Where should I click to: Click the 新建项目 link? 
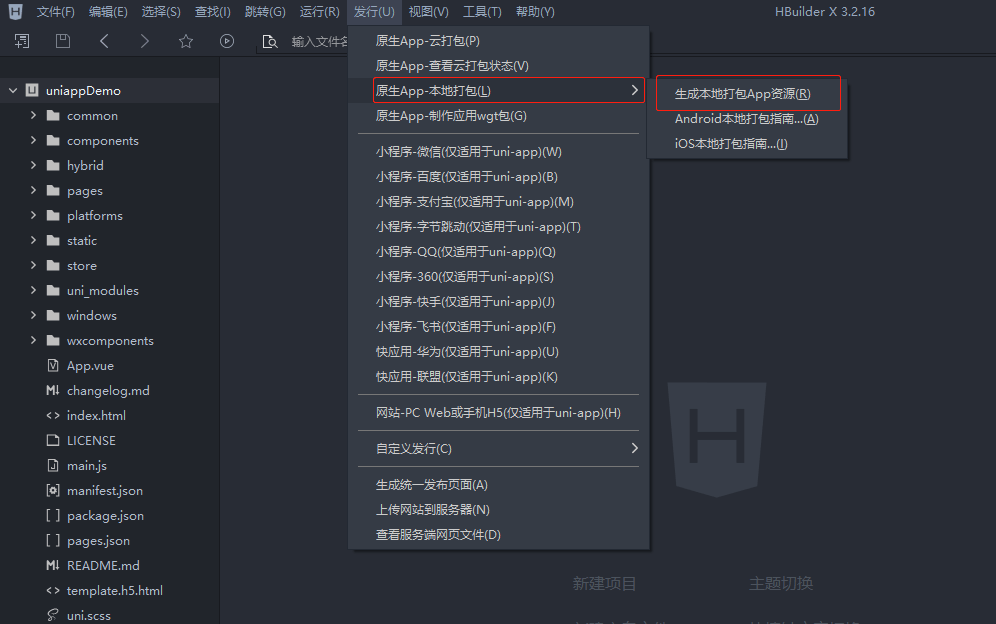tap(604, 583)
